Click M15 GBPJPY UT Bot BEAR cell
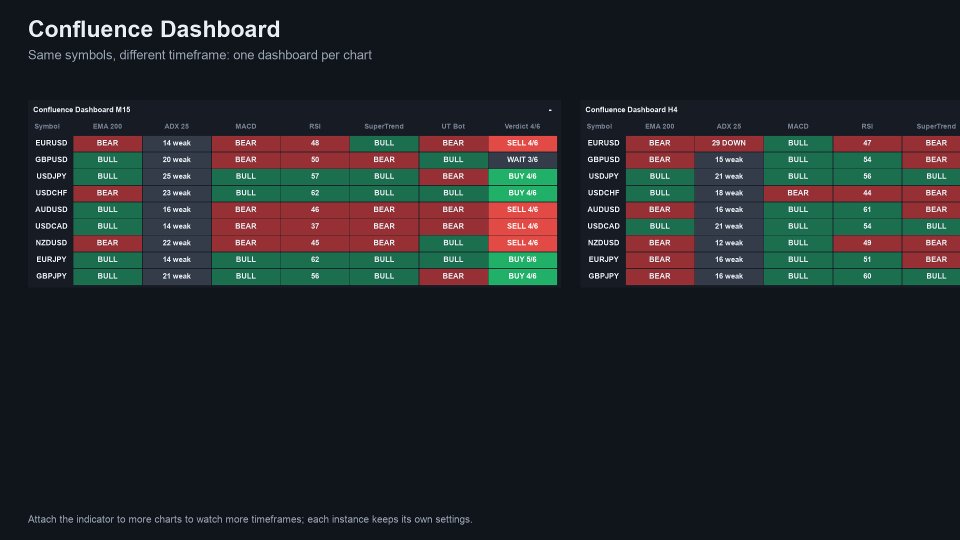 coord(453,276)
